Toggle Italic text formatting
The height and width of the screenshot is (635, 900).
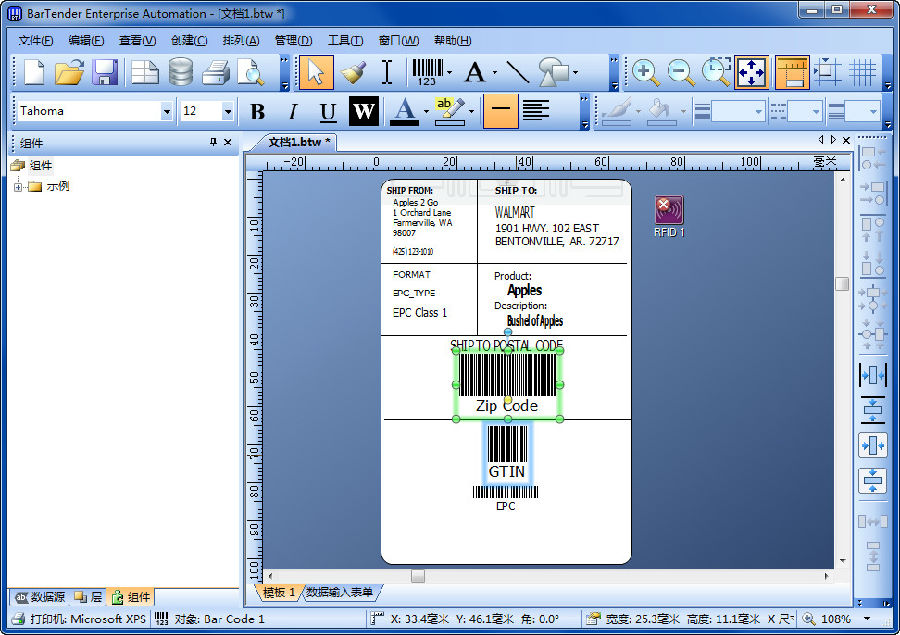[293, 112]
